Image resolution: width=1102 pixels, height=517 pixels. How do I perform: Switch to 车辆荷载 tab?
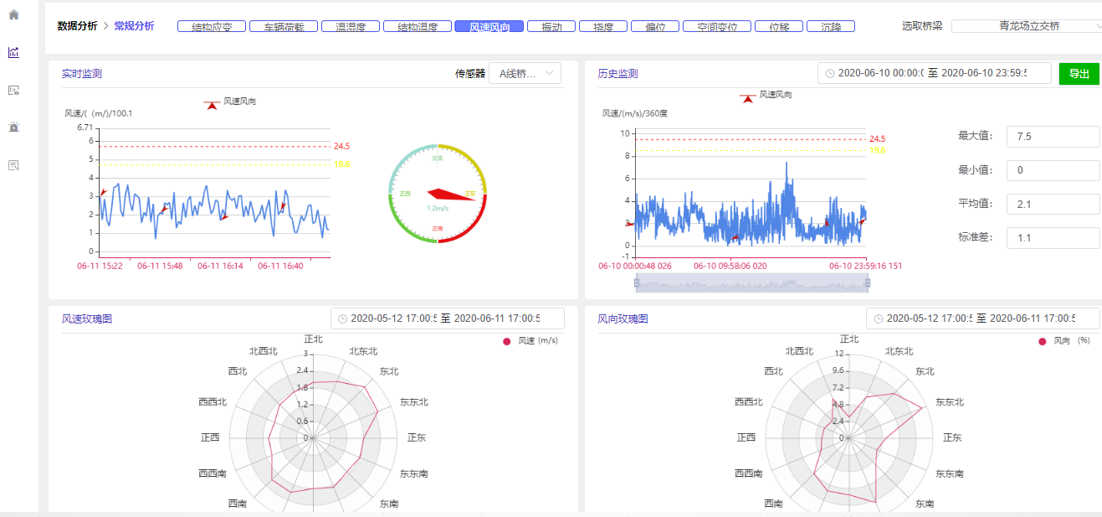(281, 27)
